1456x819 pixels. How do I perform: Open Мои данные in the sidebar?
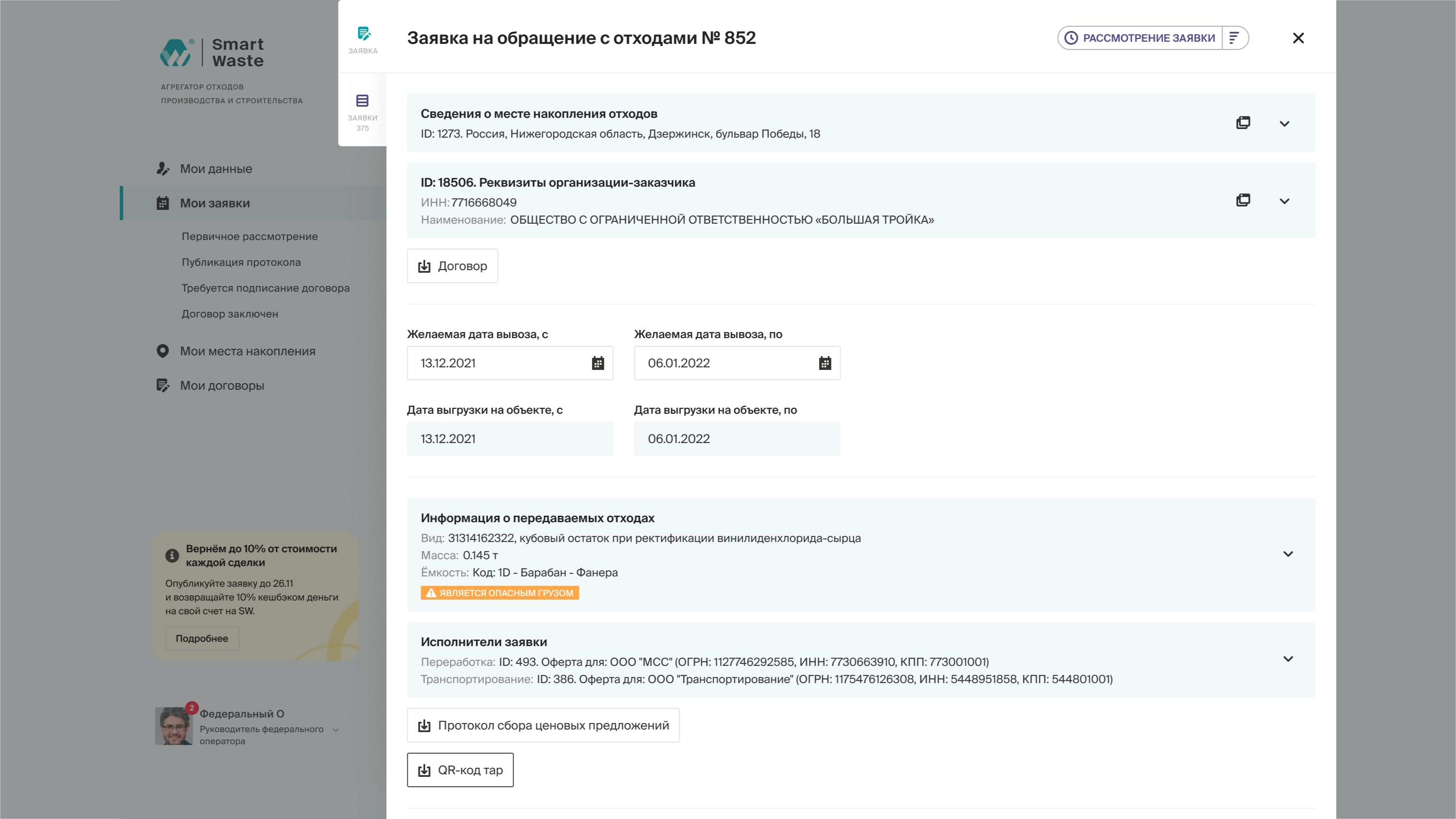216,169
